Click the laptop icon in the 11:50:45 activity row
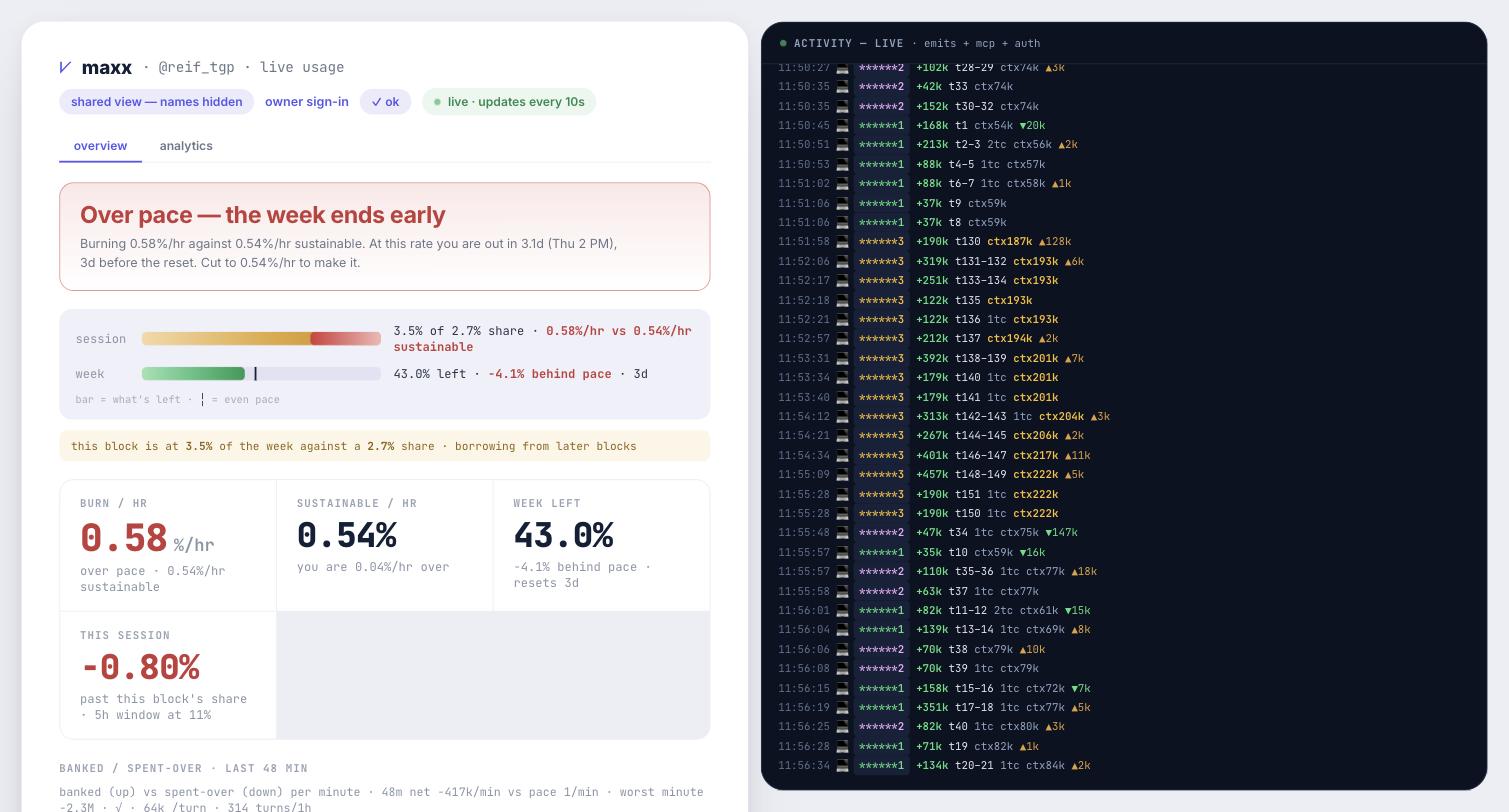Viewport: 1509px width, 812px height. point(842,126)
